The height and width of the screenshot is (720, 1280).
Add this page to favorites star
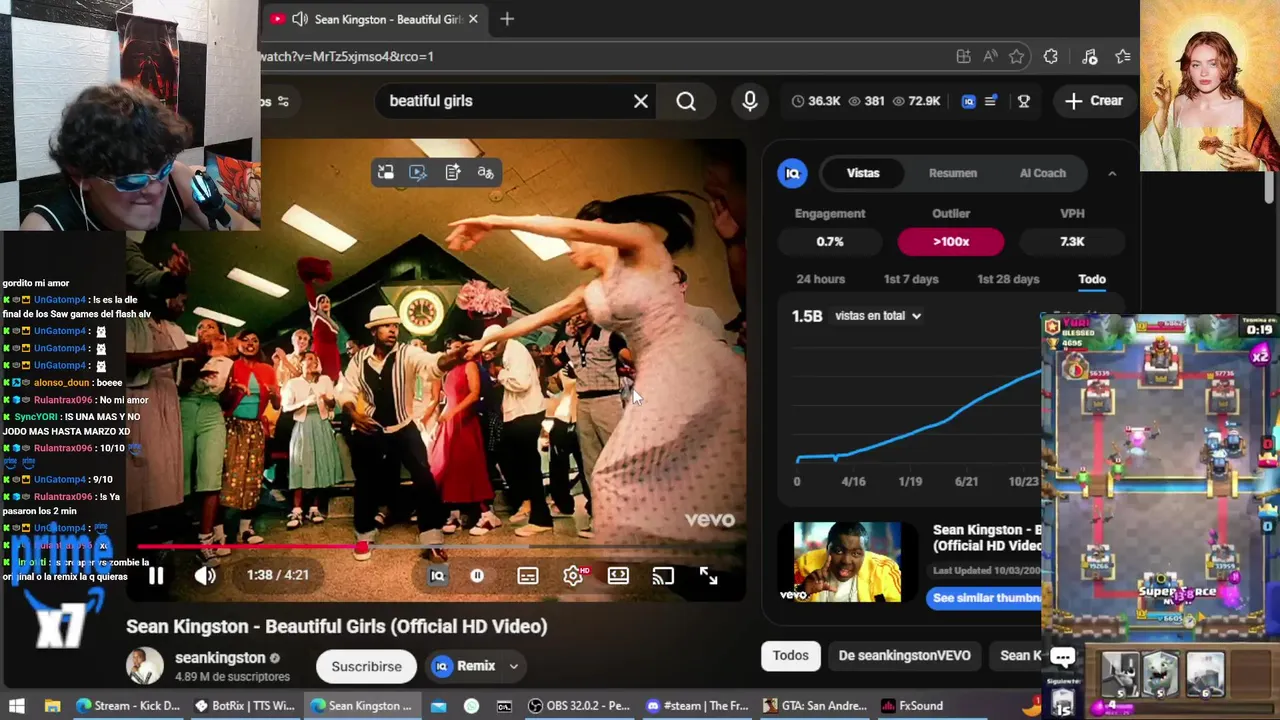(x=1016, y=57)
